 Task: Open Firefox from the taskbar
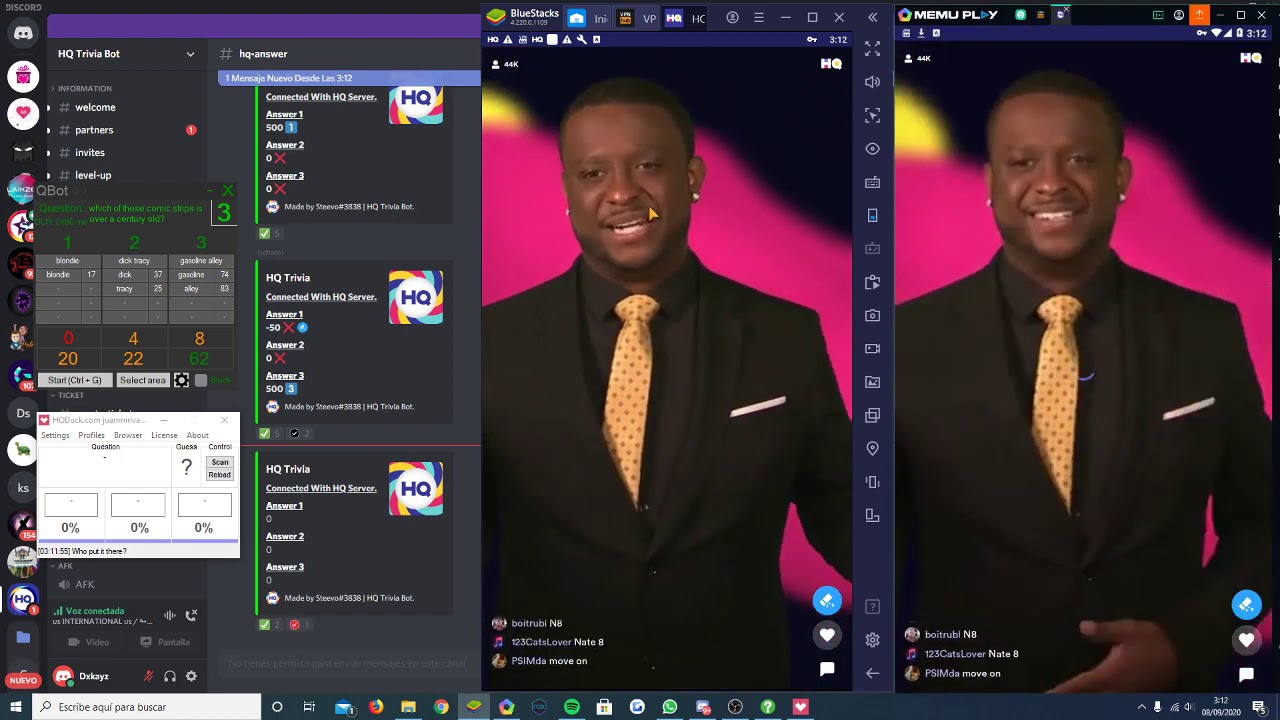click(375, 707)
